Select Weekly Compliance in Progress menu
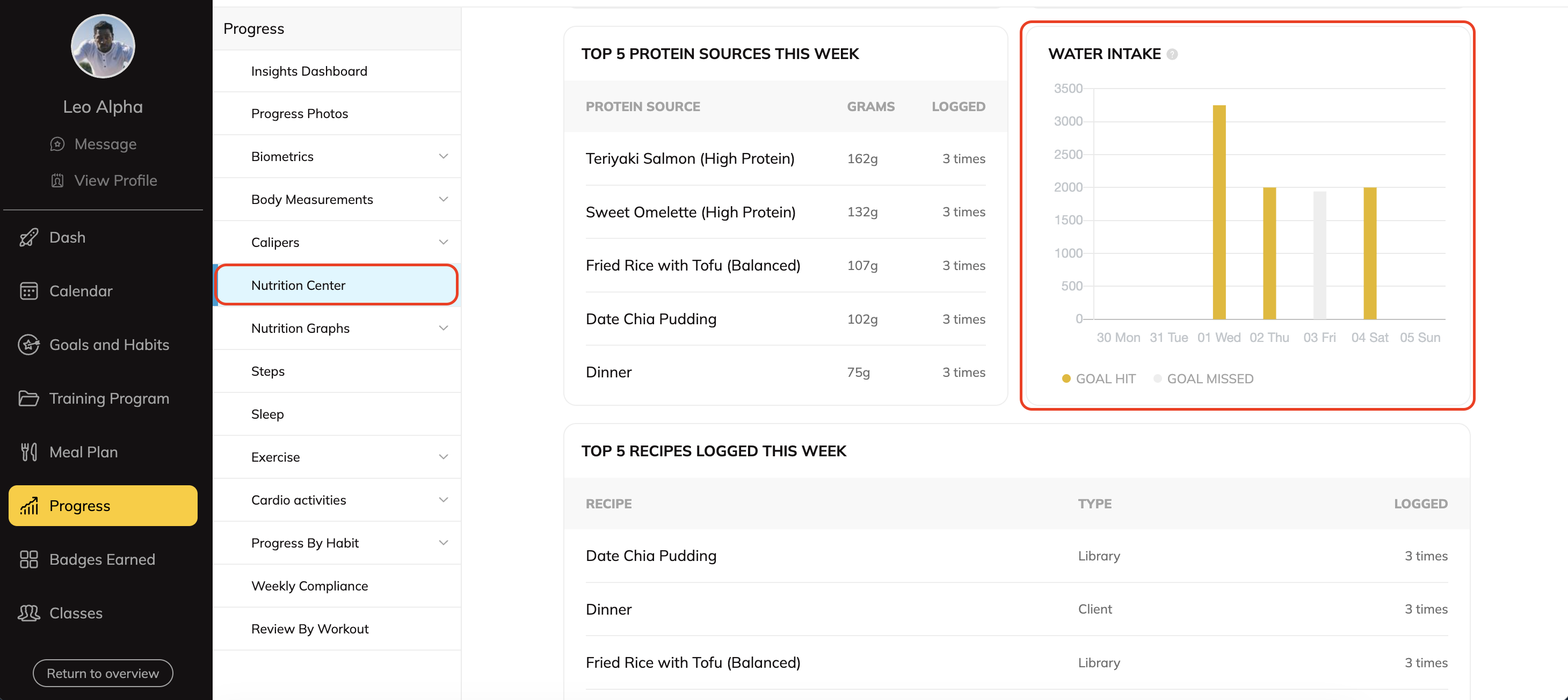Screen dimensions: 1568x700 pyautogui.click(x=309, y=586)
